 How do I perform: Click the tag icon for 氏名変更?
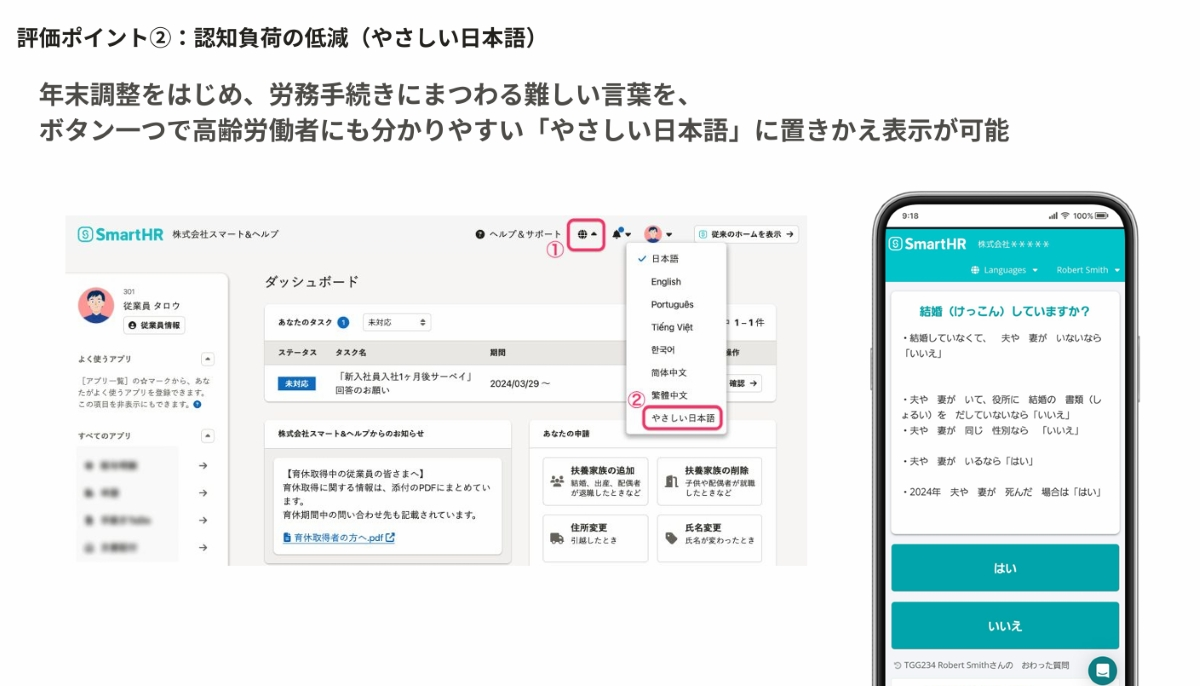[x=671, y=537]
